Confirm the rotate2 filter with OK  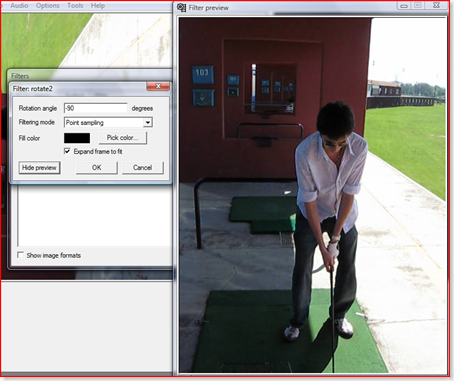click(97, 168)
